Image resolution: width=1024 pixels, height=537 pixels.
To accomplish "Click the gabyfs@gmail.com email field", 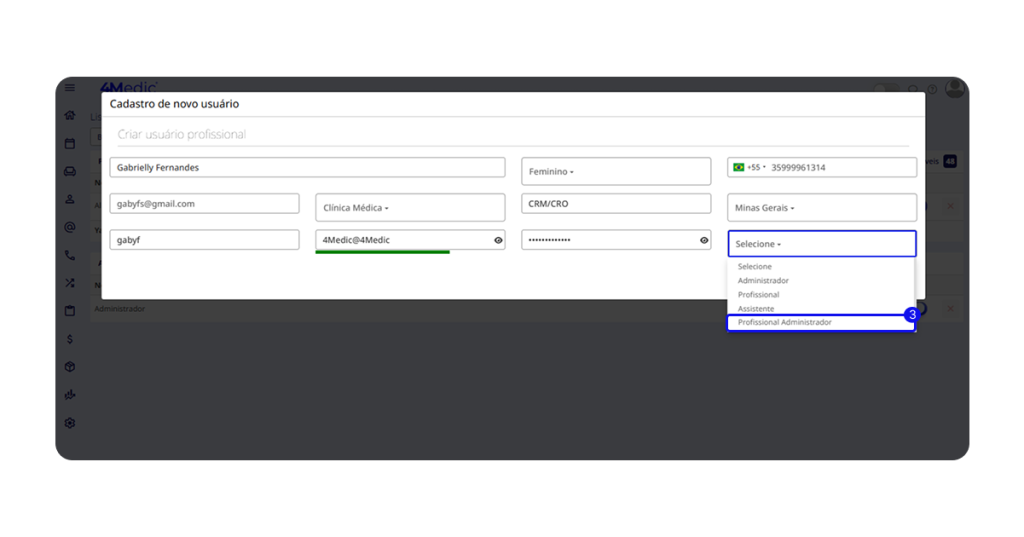I will (x=204, y=204).
